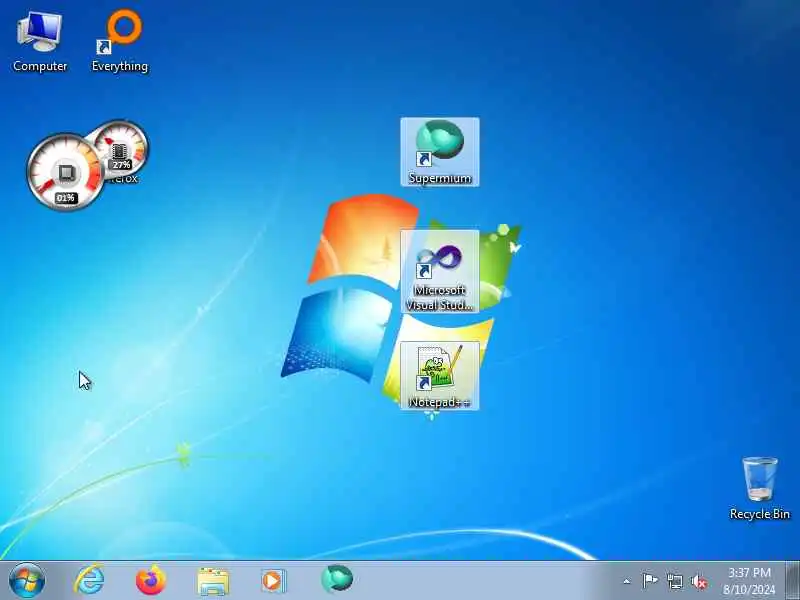Screen dimensions: 800x600
Task: Select the Microsoft Visual Studio shortcut
Action: pyautogui.click(x=440, y=271)
